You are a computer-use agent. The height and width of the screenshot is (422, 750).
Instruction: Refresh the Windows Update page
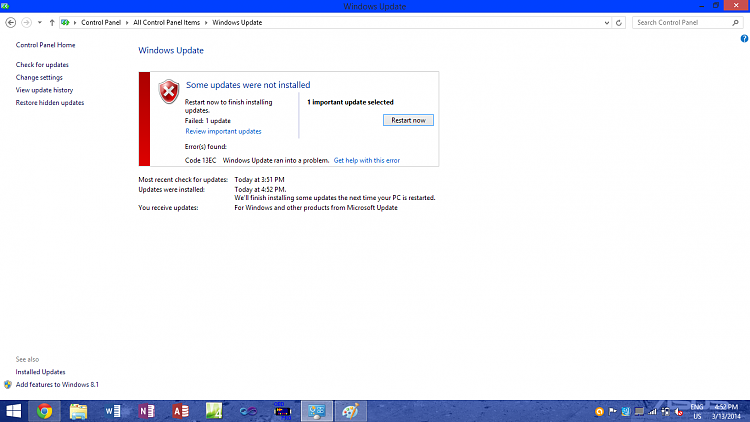618,22
